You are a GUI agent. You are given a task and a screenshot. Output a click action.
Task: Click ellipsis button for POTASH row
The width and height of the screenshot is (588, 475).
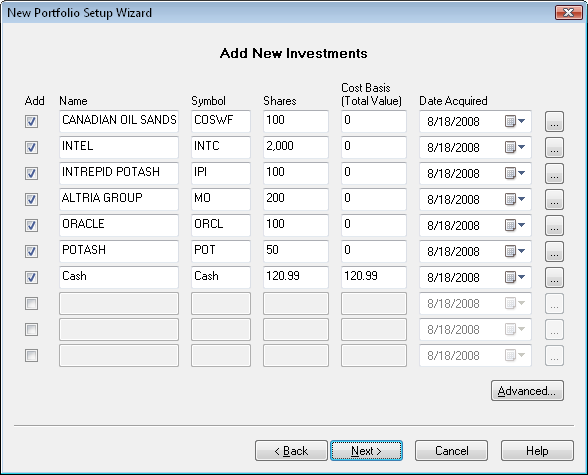pos(554,251)
